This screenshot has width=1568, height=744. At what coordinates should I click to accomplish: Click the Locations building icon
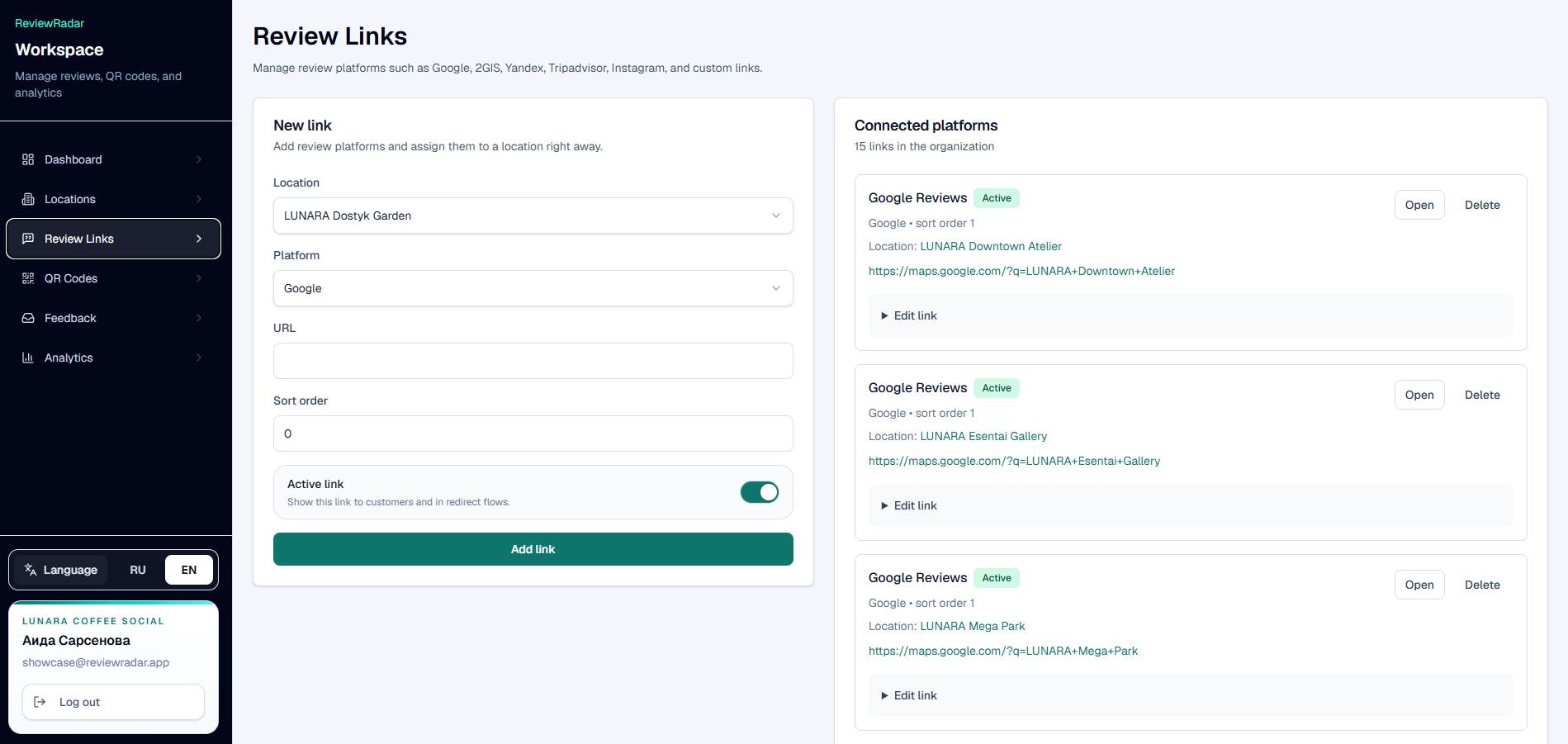pos(28,199)
